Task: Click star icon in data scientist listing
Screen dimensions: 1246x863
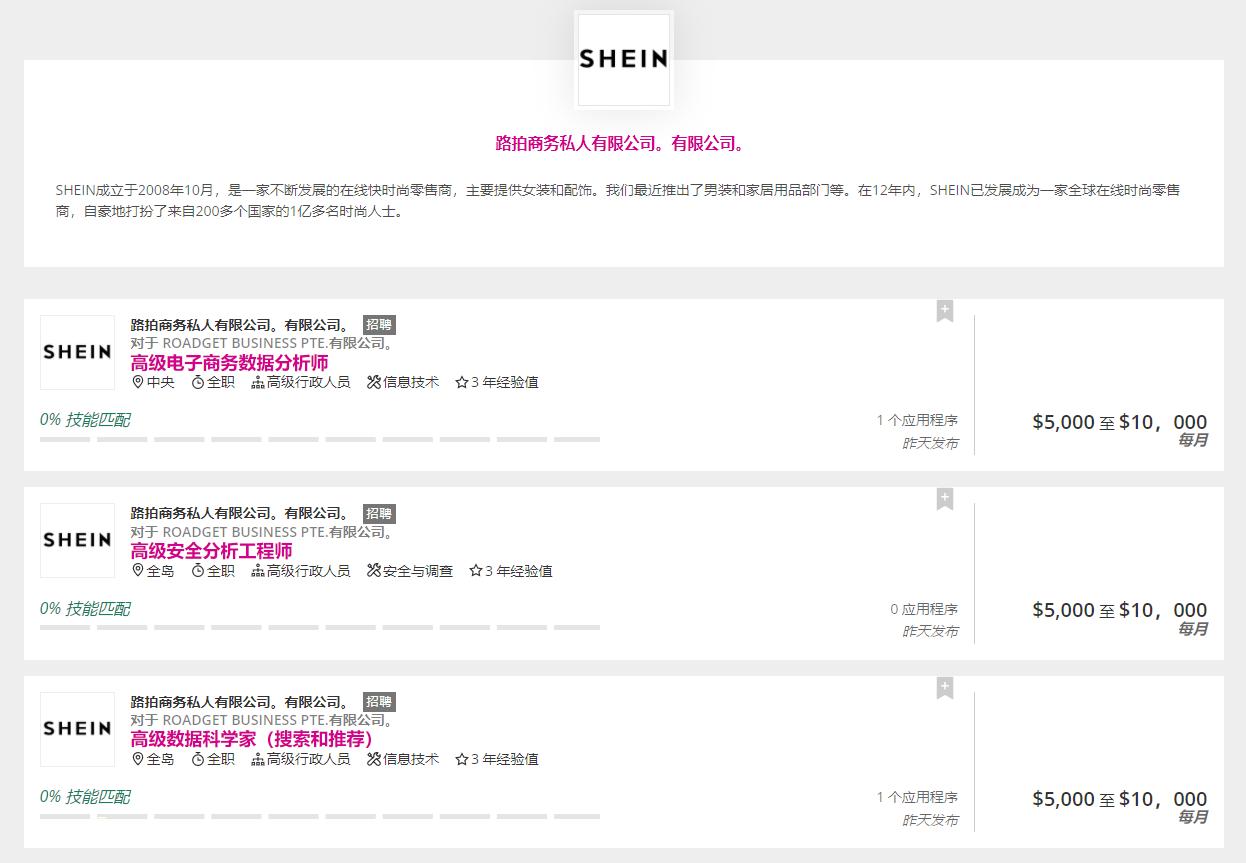Action: [462, 759]
